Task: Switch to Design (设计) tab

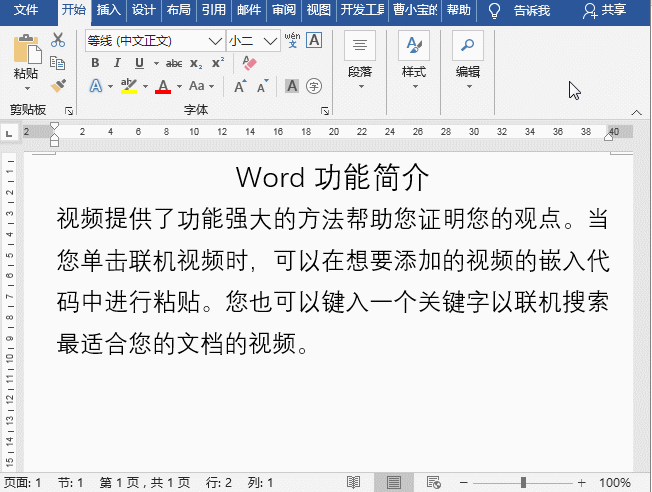Action: click(143, 10)
